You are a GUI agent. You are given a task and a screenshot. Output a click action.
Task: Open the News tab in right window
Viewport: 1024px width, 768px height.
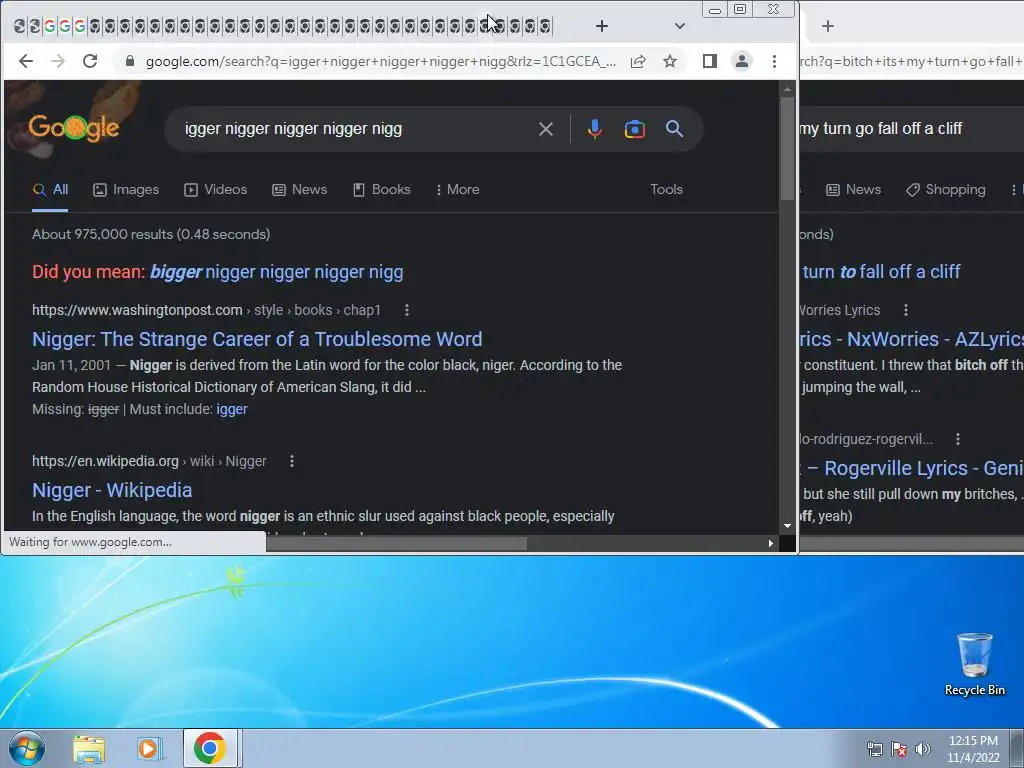point(854,189)
